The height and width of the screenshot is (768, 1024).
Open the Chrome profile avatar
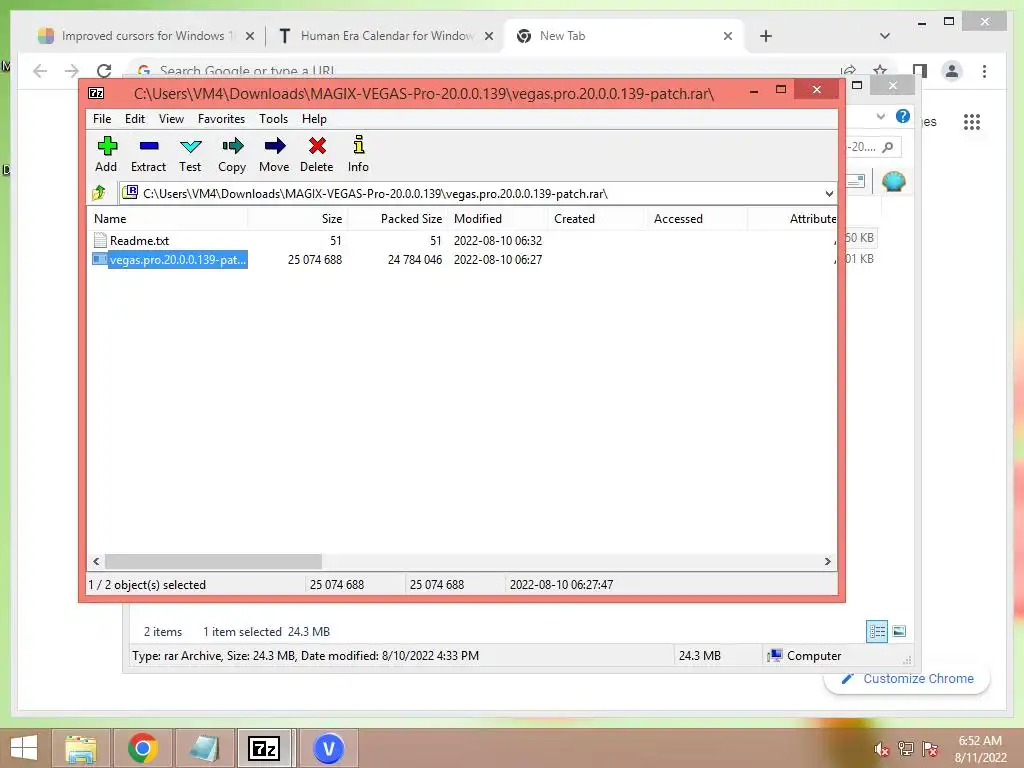click(x=952, y=71)
